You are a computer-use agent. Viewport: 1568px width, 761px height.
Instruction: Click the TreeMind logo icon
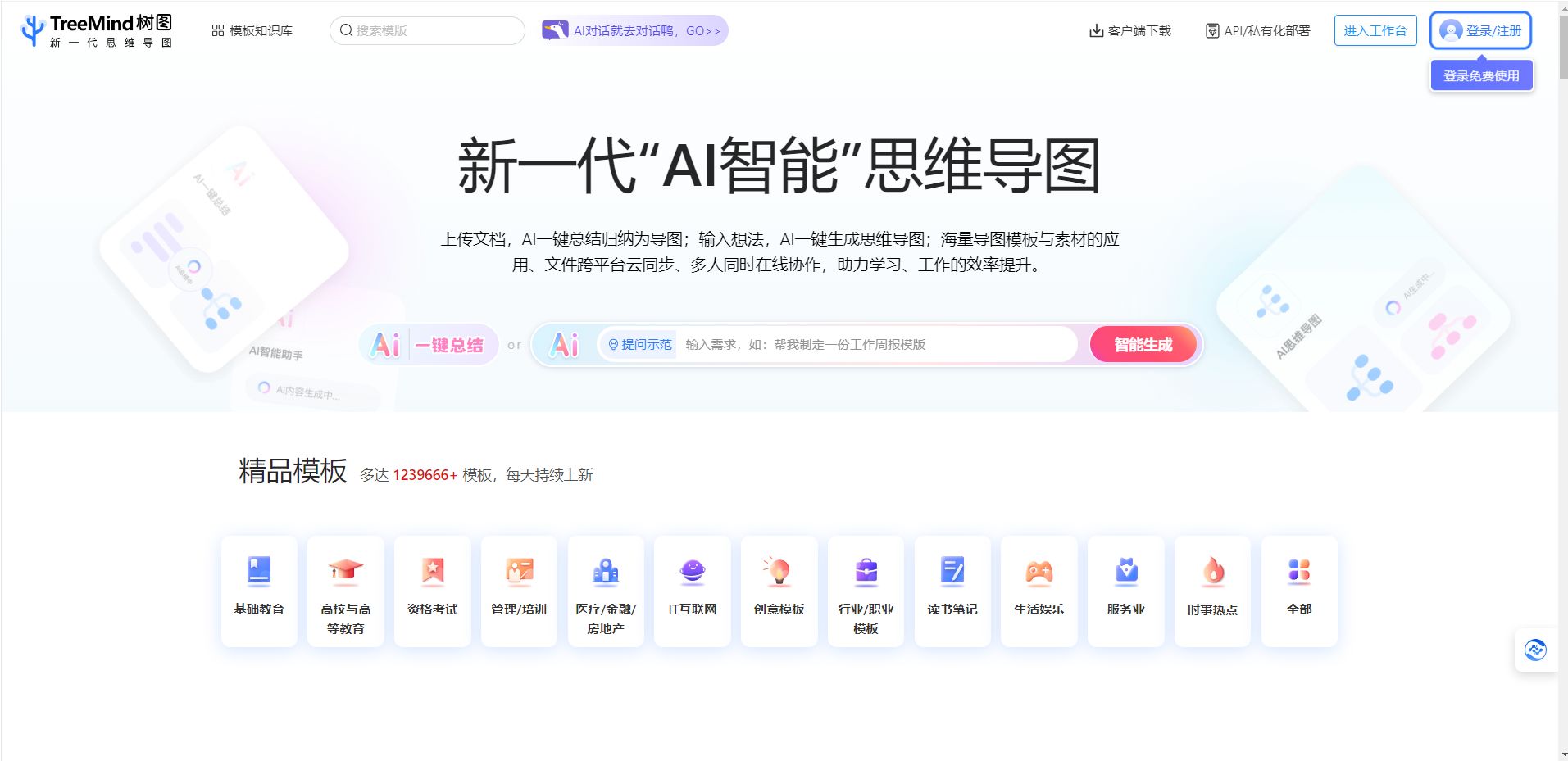coord(32,31)
